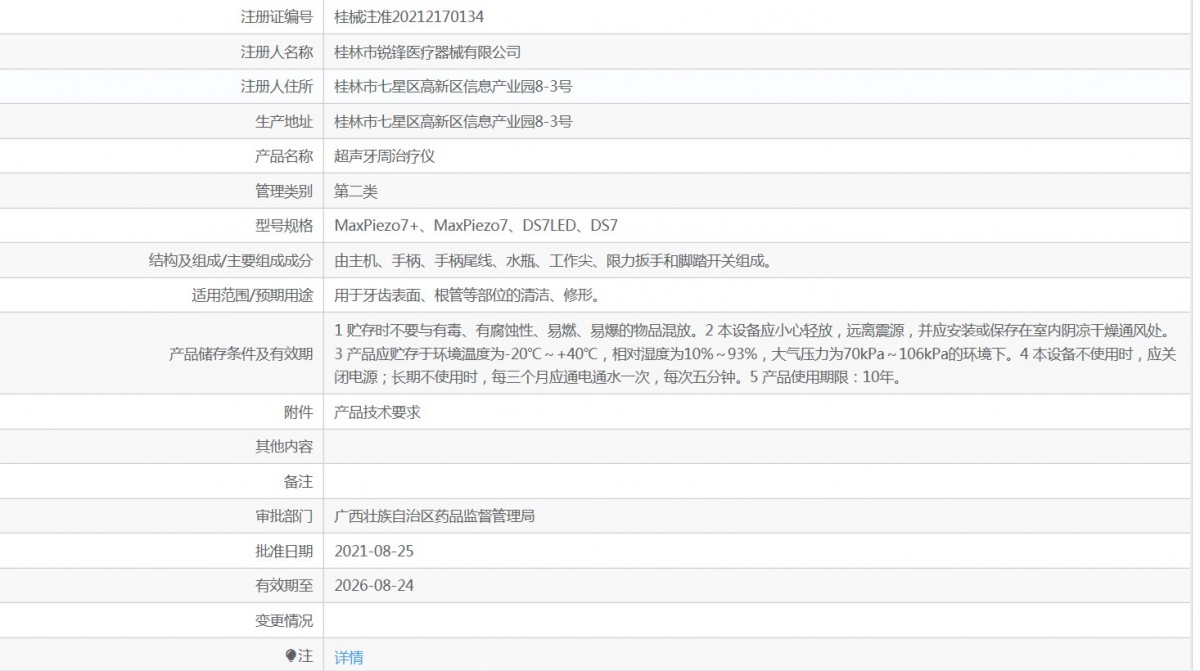The width and height of the screenshot is (1200, 671).
Task: Click approval date 2021-08-25
Action: pyautogui.click(x=374, y=551)
